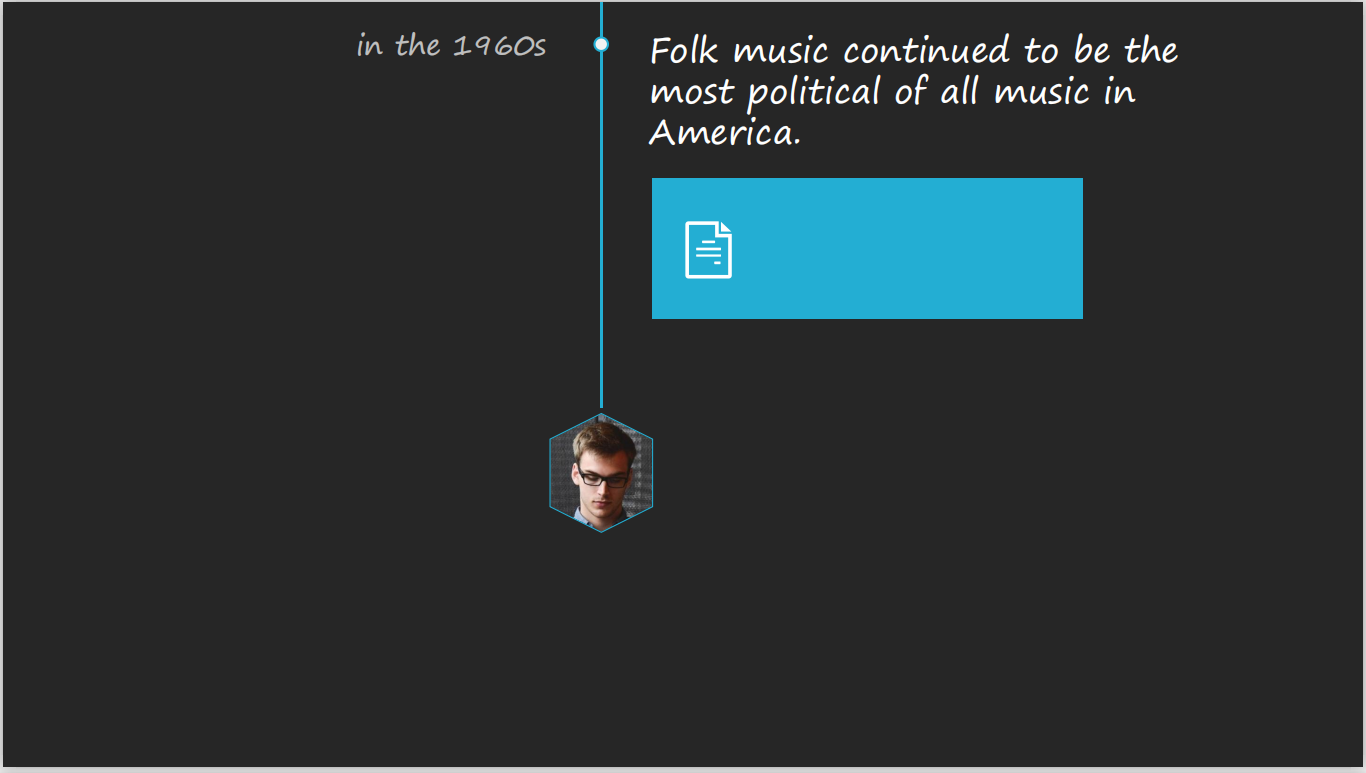Select the word "continued" in the headline

927,50
